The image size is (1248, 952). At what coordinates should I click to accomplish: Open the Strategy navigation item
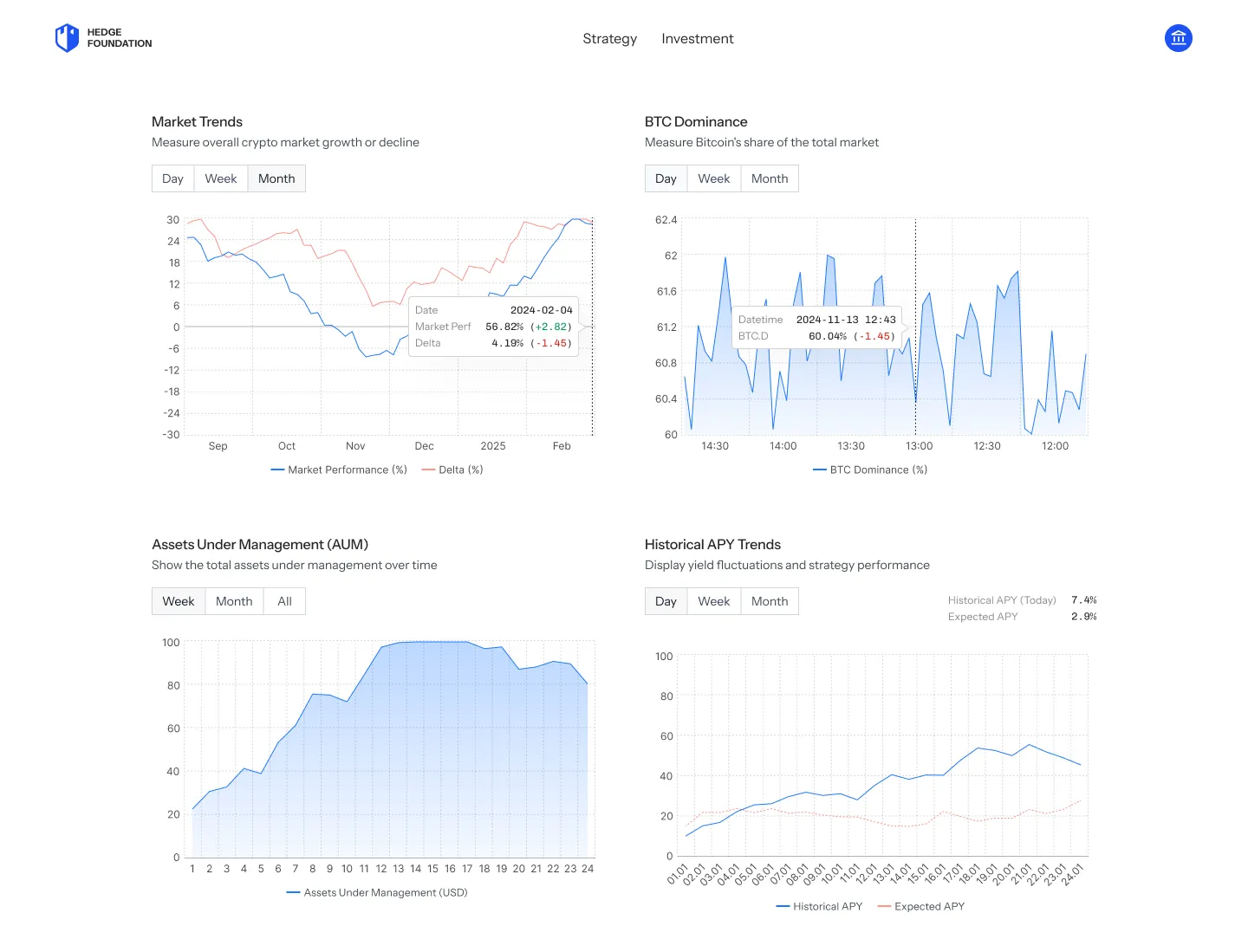pyautogui.click(x=609, y=38)
